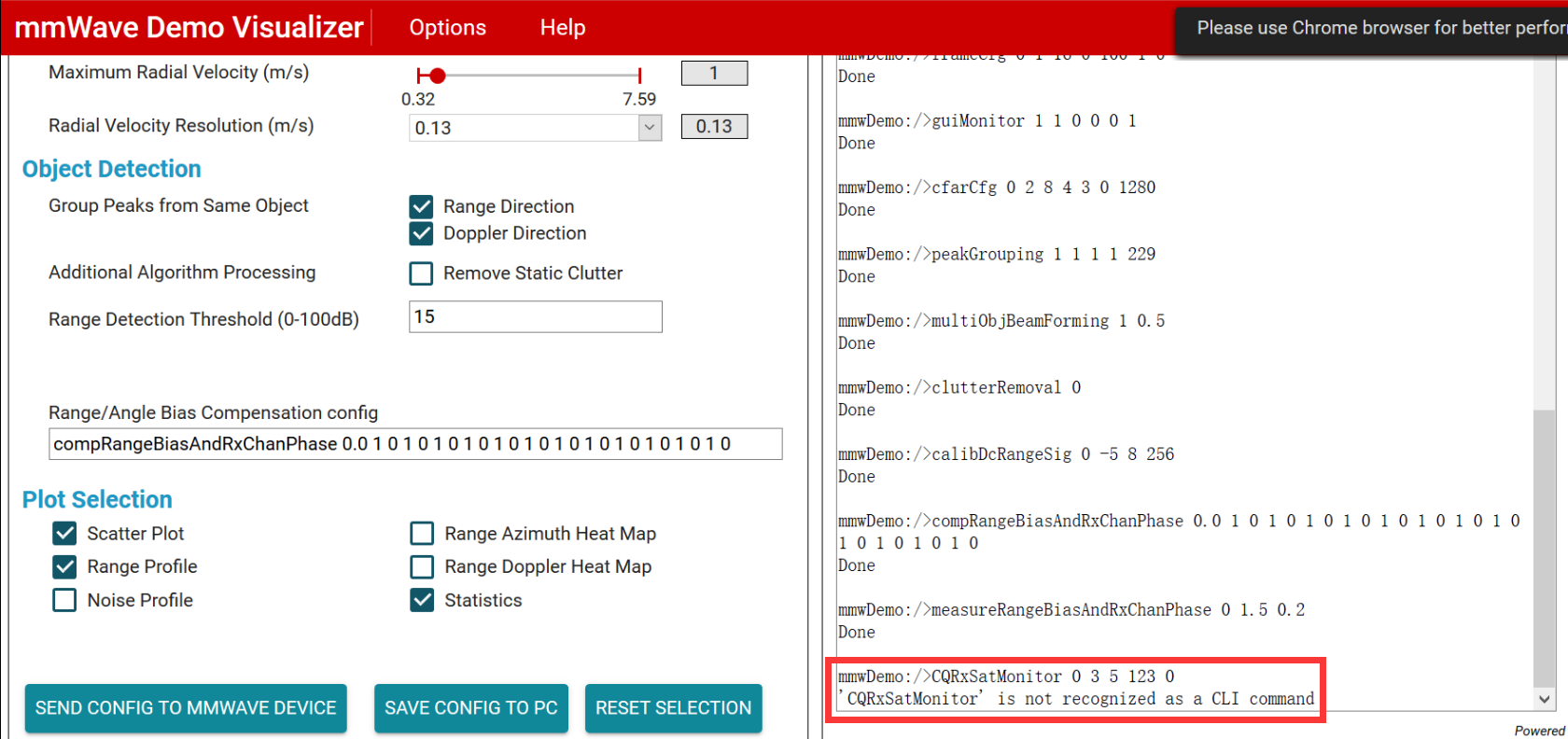The height and width of the screenshot is (739, 1568).
Task: Click the slider minimum value 0.32
Action: tap(418, 99)
